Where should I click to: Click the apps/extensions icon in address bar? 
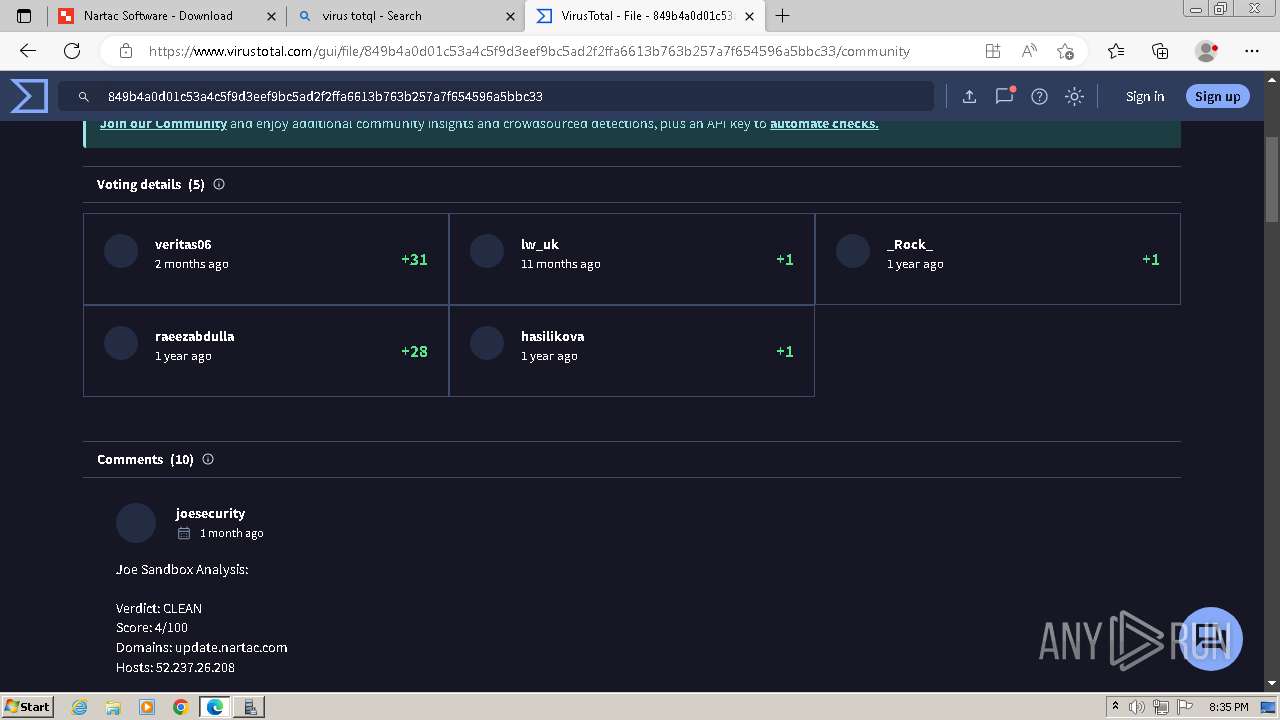992,51
